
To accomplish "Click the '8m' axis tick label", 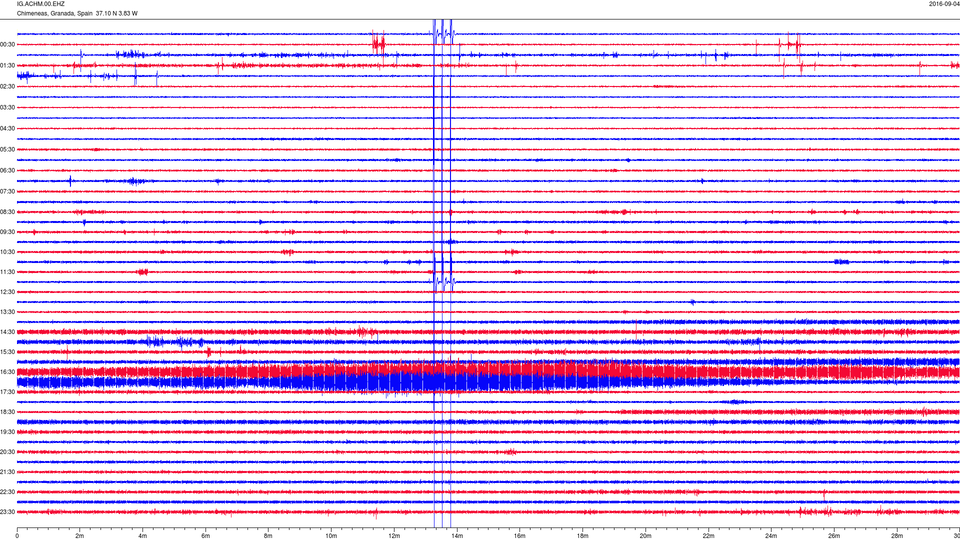I will 268,536.
